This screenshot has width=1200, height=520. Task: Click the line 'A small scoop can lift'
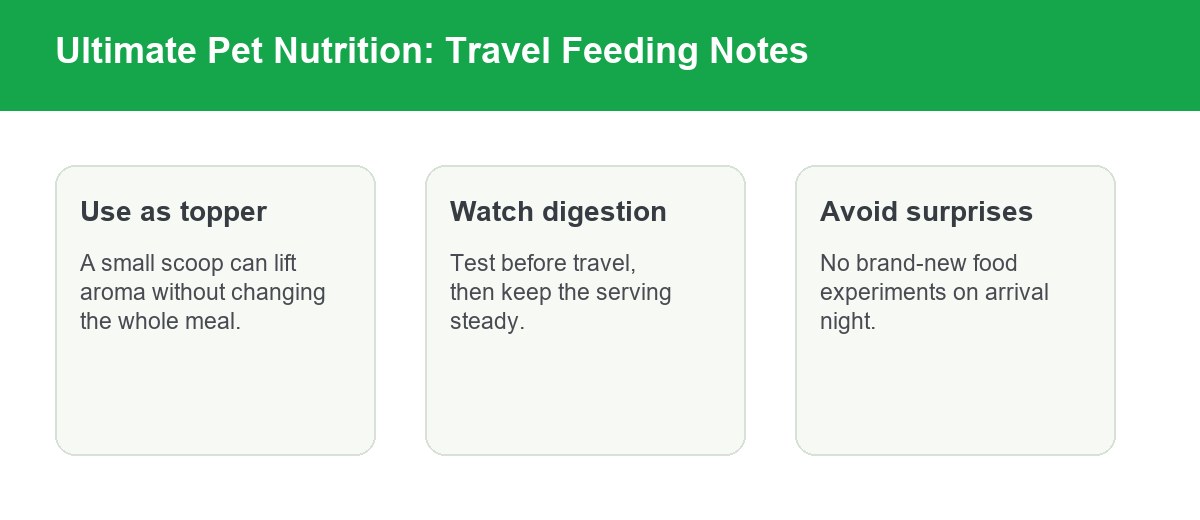(188, 264)
